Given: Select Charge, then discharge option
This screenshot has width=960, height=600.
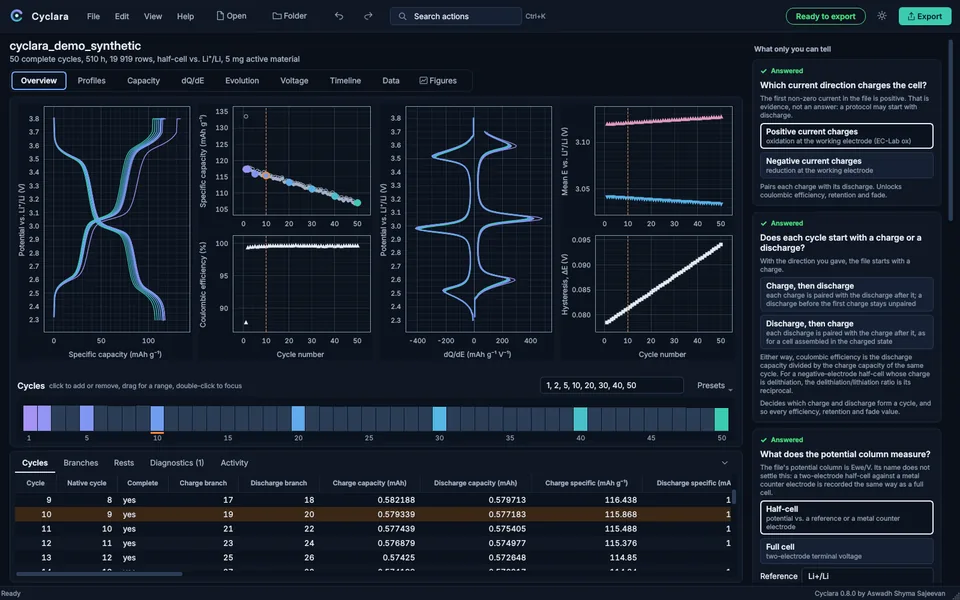Looking at the screenshot, I should coord(847,294).
